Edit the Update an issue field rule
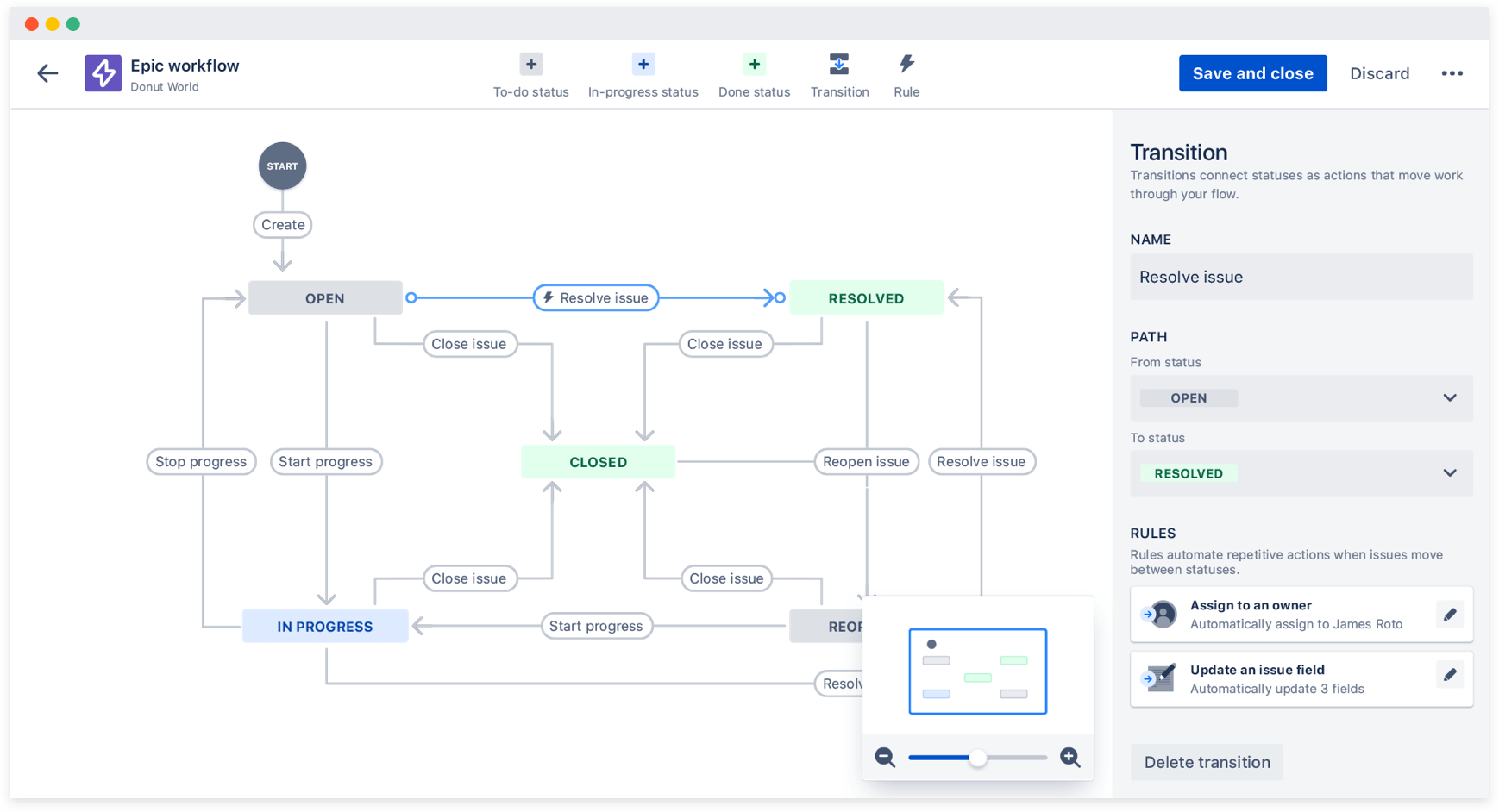This screenshot has width=1499, height=812. pyautogui.click(x=1450, y=675)
